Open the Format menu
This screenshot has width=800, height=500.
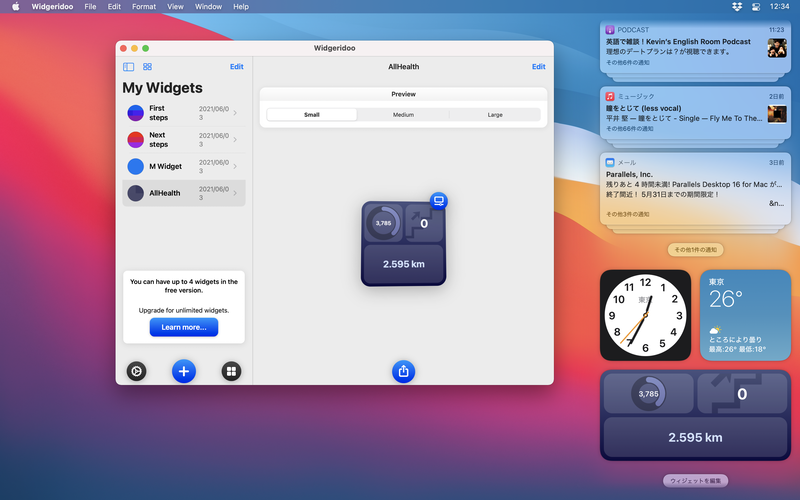(x=144, y=7)
